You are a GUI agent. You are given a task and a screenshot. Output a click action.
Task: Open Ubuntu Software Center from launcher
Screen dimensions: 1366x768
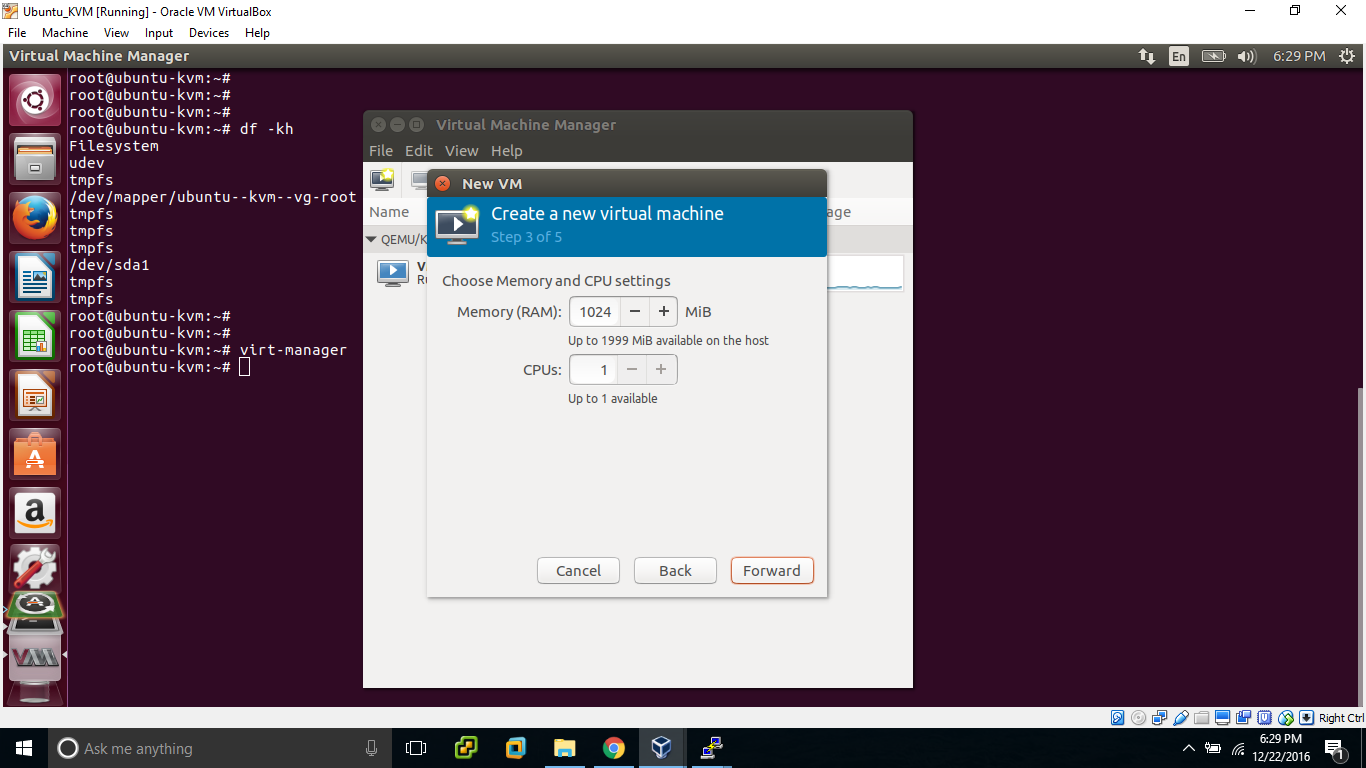pyautogui.click(x=35, y=454)
